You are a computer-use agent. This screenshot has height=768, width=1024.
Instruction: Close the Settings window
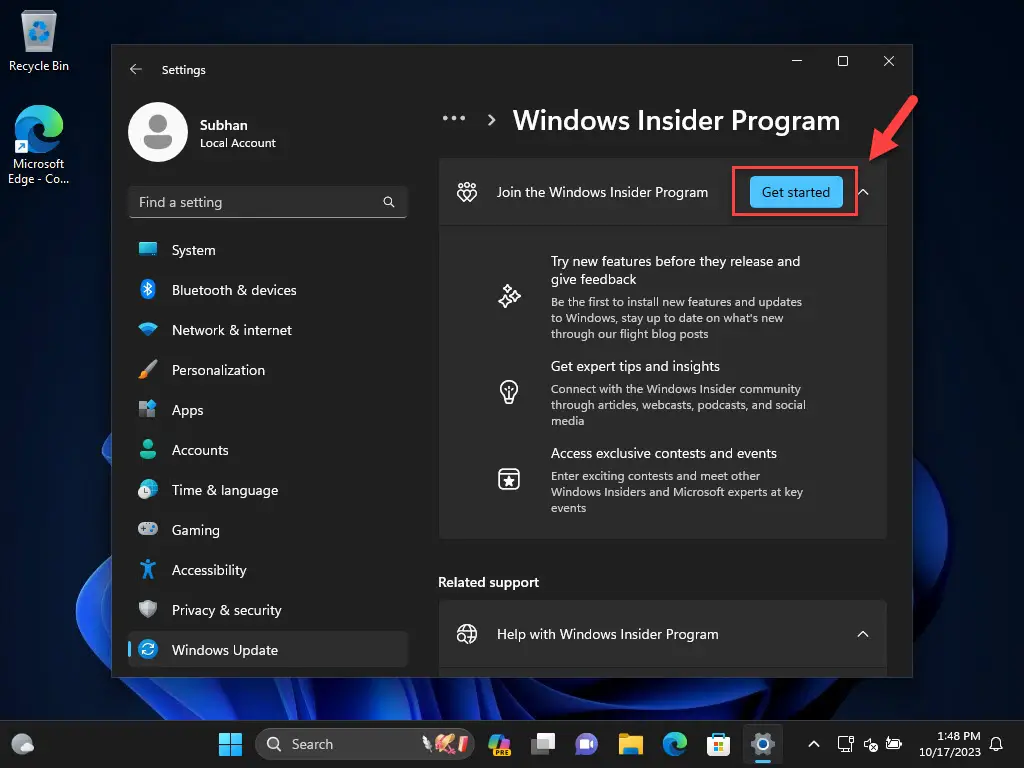coord(889,61)
